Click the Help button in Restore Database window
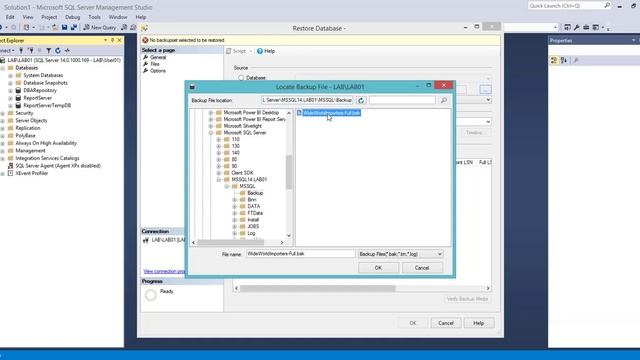The width and height of the screenshot is (640, 360). pyautogui.click(x=479, y=323)
